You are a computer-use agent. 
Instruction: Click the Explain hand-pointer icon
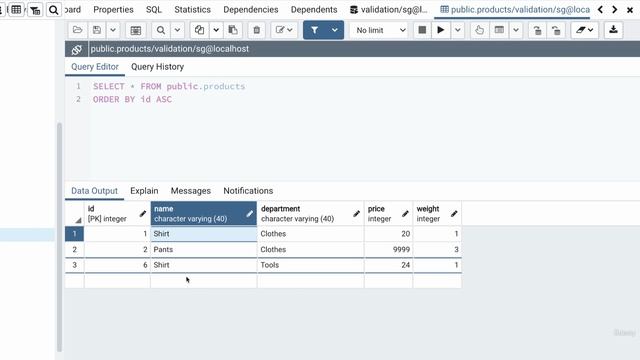[480, 30]
